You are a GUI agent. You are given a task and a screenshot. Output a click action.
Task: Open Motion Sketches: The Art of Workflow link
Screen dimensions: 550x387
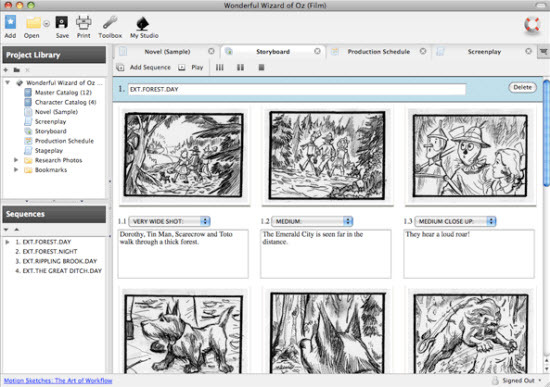(58, 380)
